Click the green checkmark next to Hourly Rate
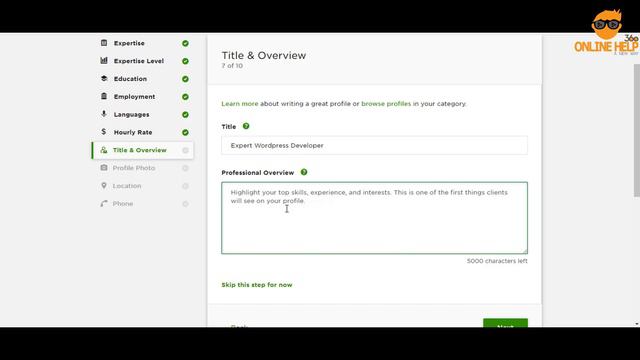 [185, 132]
